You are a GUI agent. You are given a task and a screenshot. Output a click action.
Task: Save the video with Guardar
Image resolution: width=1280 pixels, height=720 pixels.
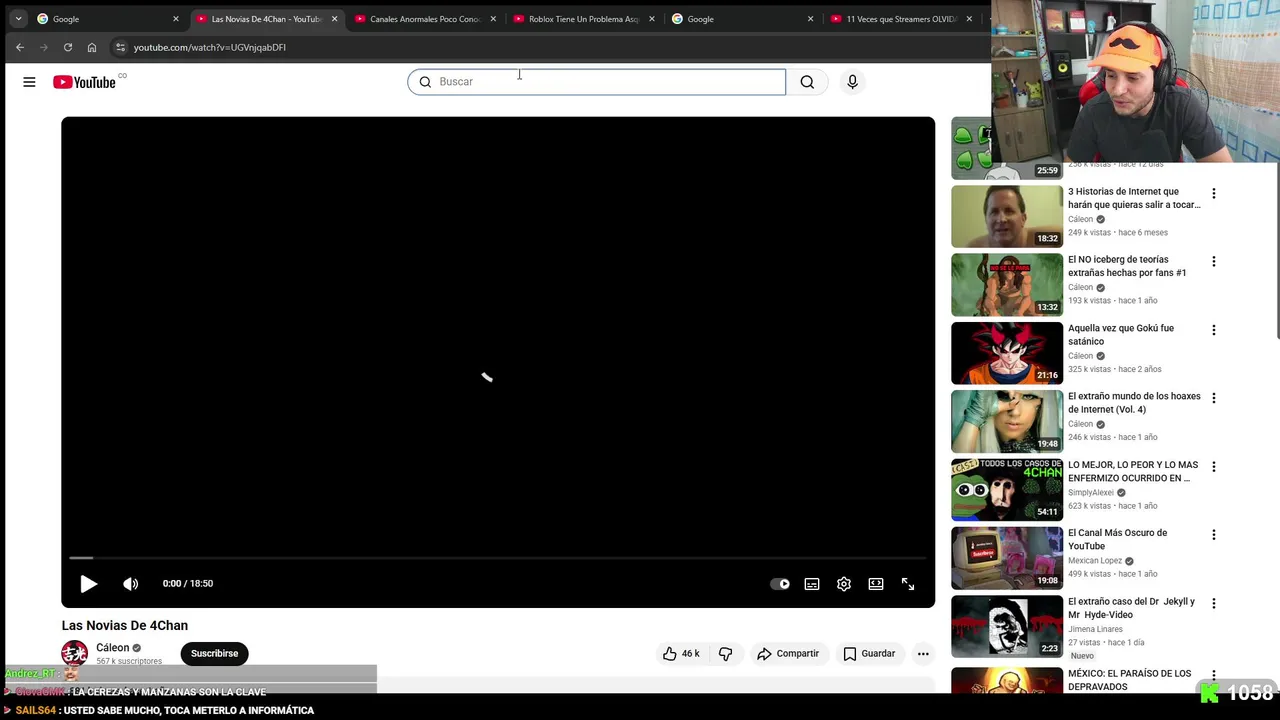click(x=869, y=654)
